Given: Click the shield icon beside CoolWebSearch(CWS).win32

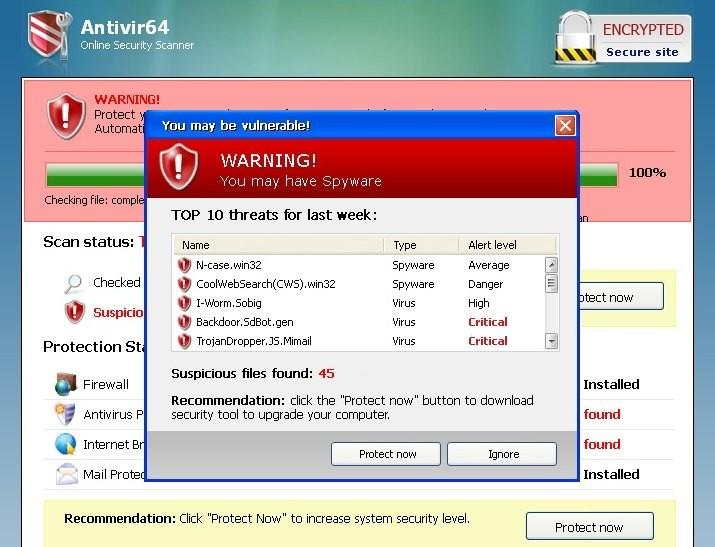Looking at the screenshot, I should click(184, 284).
